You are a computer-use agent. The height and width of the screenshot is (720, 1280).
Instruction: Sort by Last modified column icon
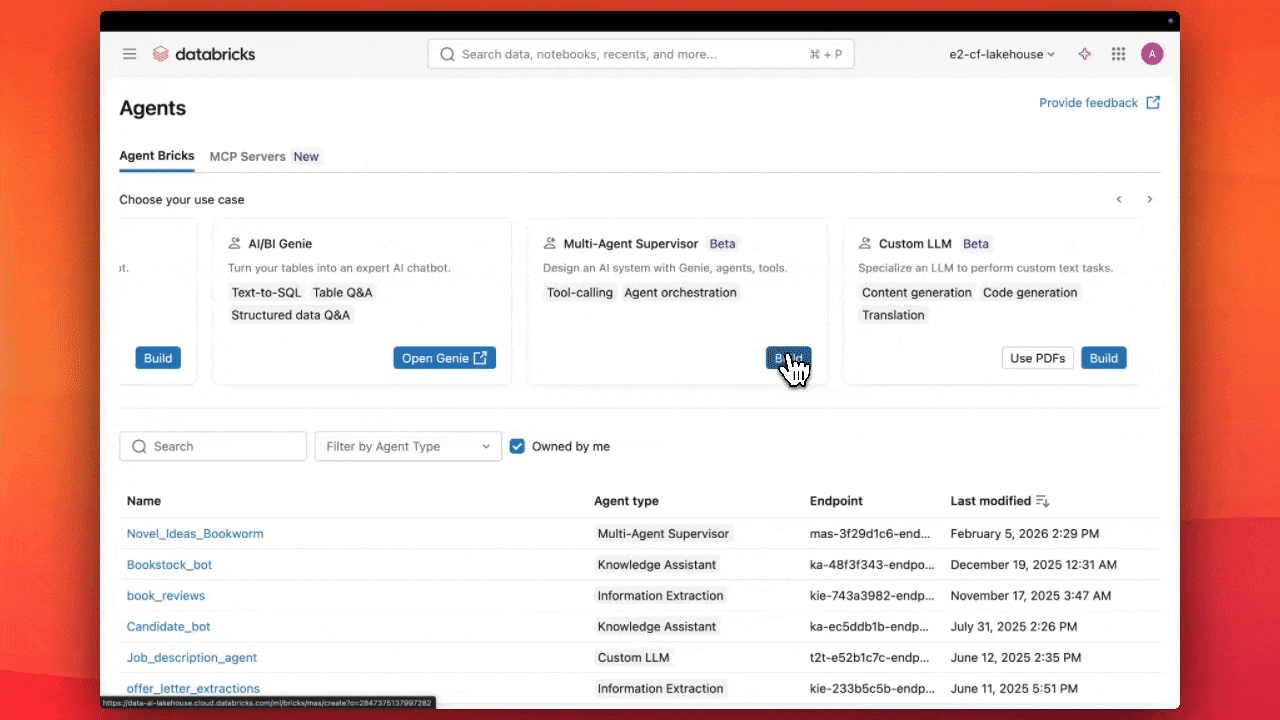click(1043, 501)
